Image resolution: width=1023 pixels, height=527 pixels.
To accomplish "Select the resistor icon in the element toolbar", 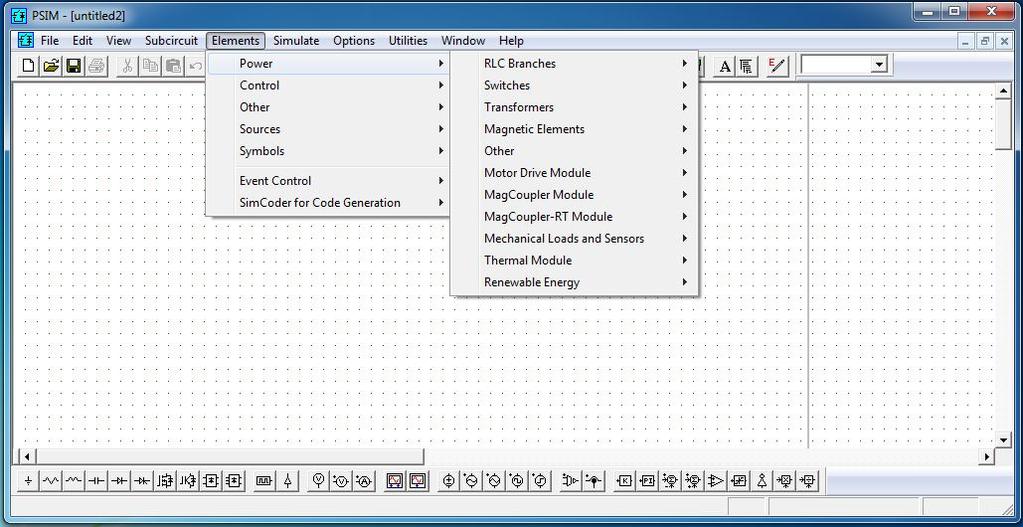I will [51, 481].
